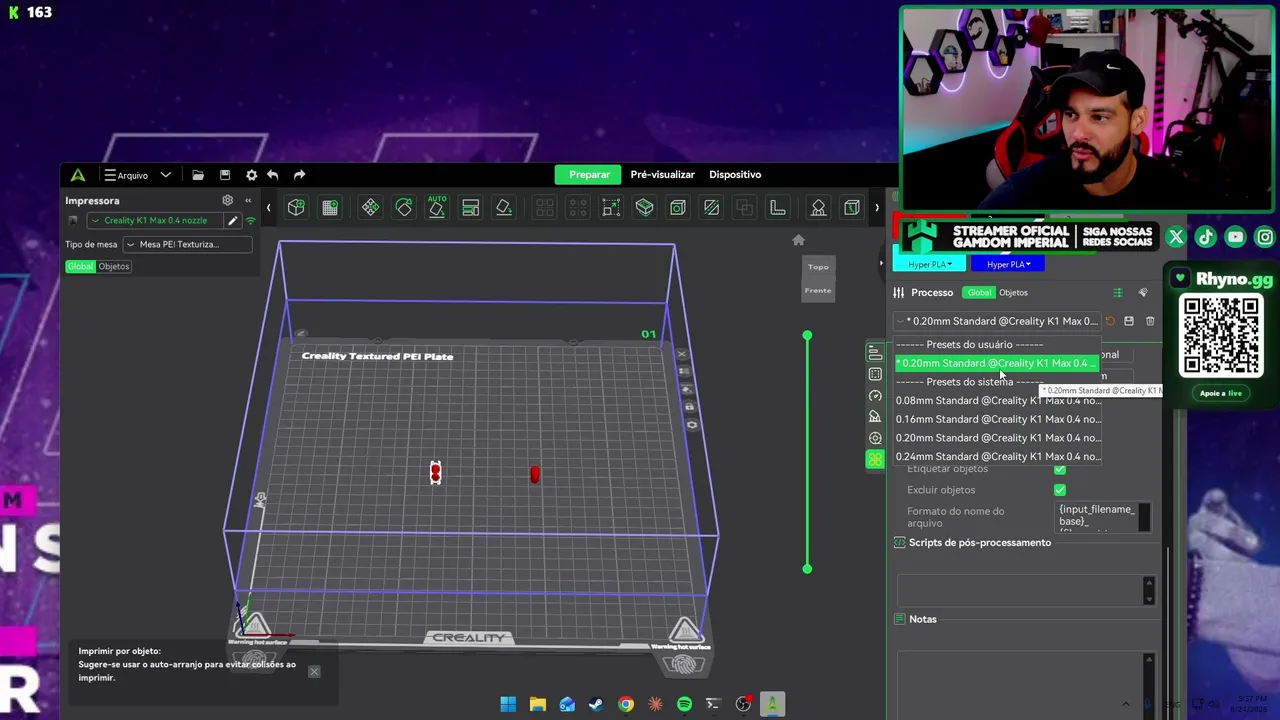The height and width of the screenshot is (720, 1280).
Task: Select Objetos in the Processo panel
Action: tap(1013, 293)
